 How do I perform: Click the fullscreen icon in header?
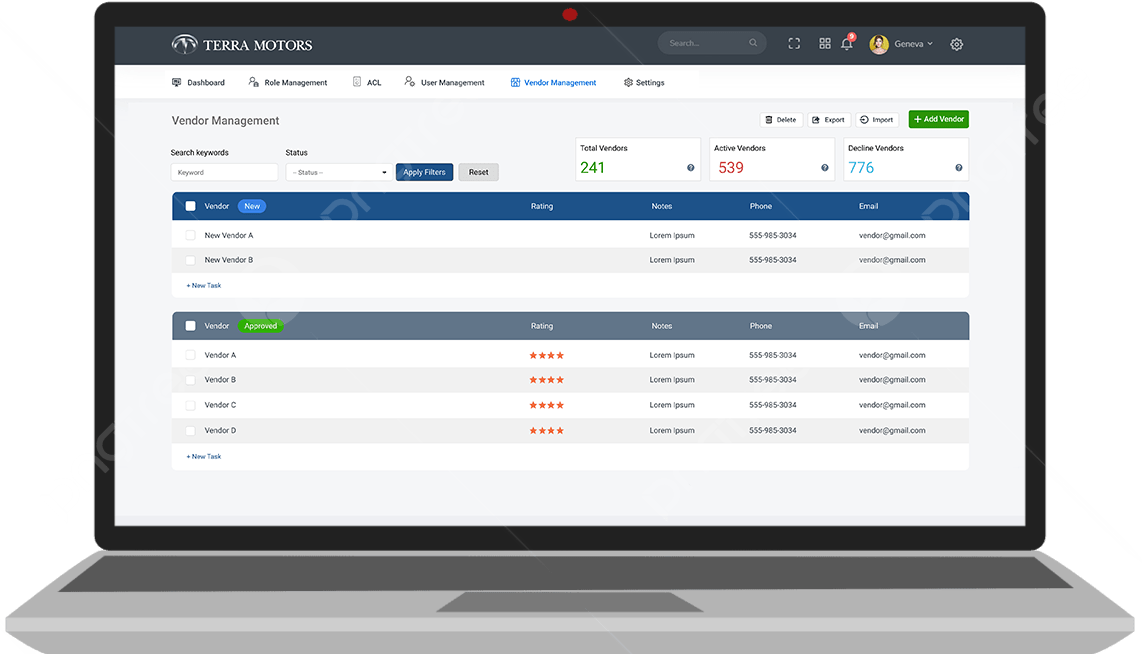[794, 44]
